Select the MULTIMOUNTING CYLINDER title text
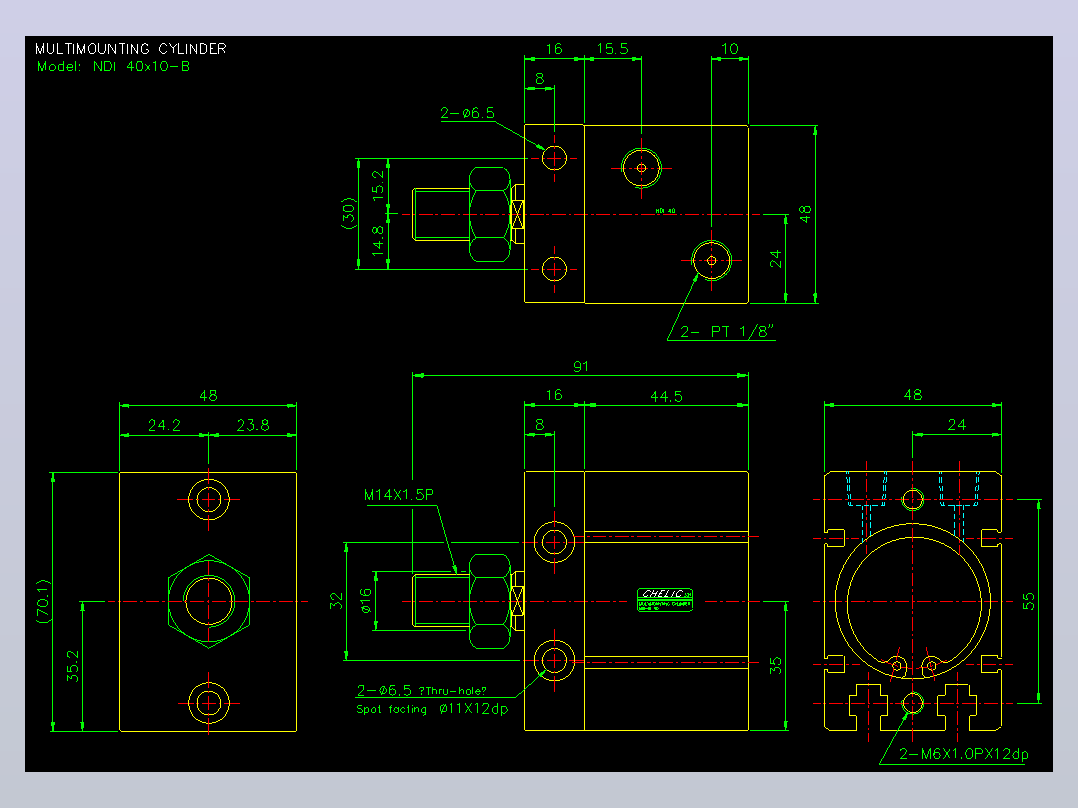 tap(131, 49)
